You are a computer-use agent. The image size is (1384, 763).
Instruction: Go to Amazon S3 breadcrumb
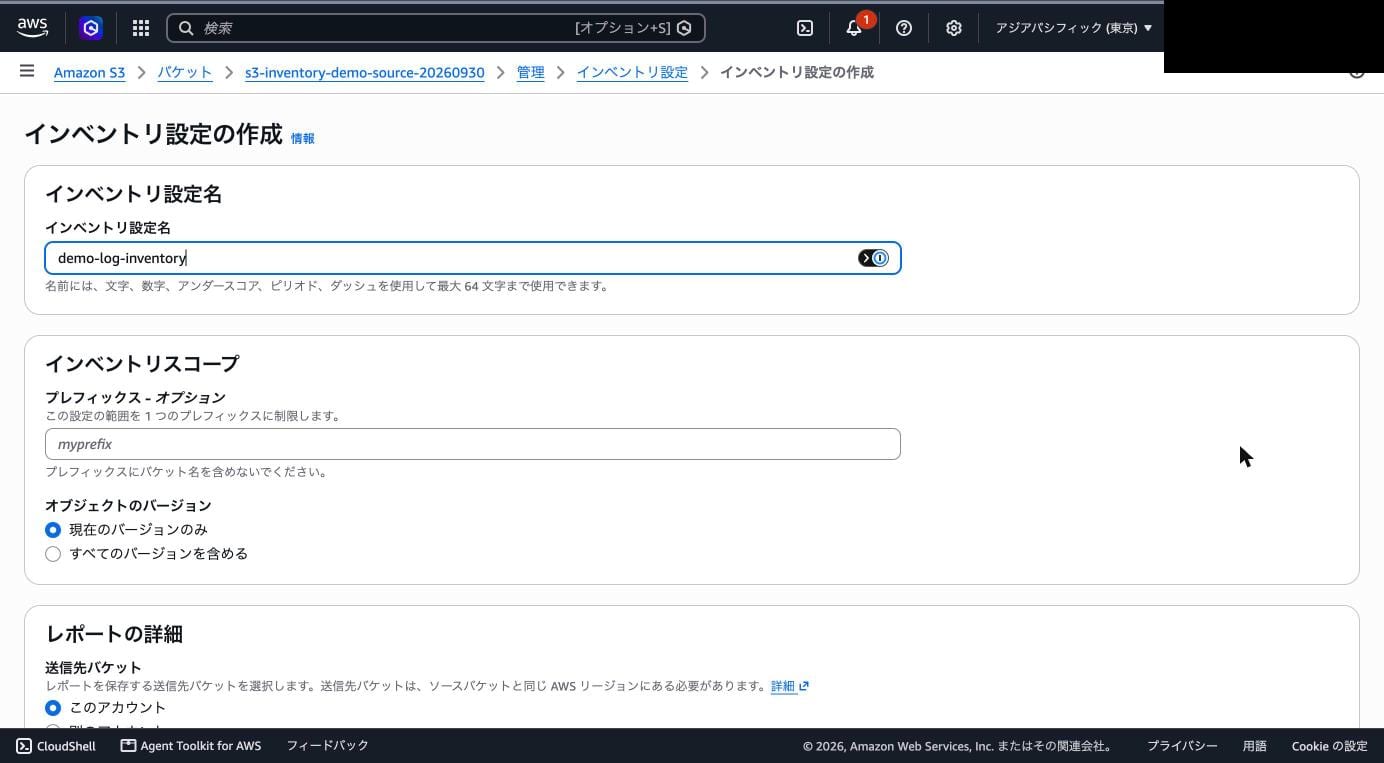(x=90, y=72)
